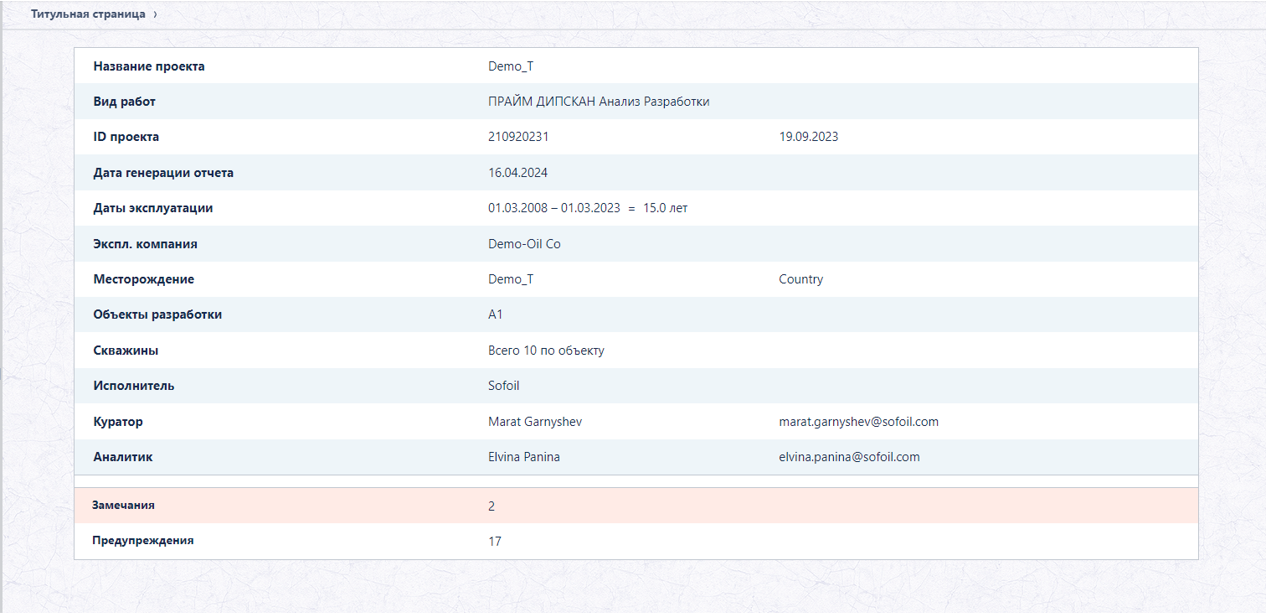The image size is (1266, 613).
Task: Click curator name Marat Garnyshev
Action: coord(535,422)
